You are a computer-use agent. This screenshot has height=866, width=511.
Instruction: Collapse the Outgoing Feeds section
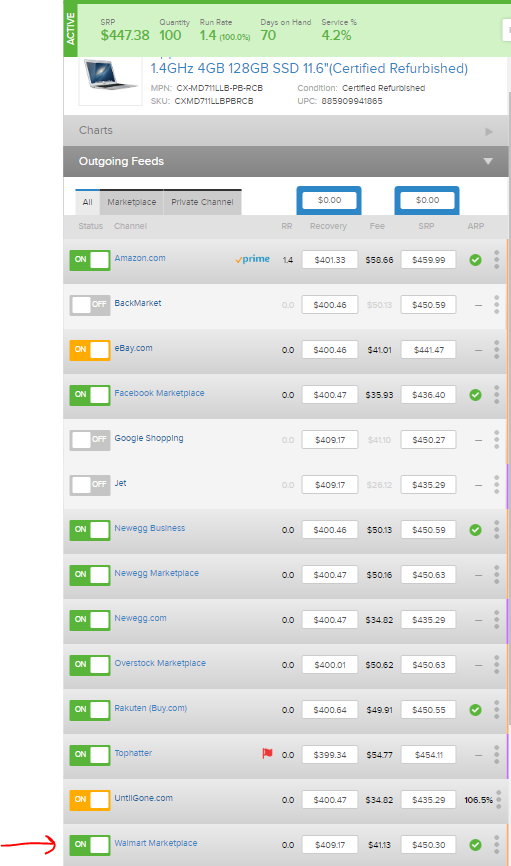(x=286, y=161)
